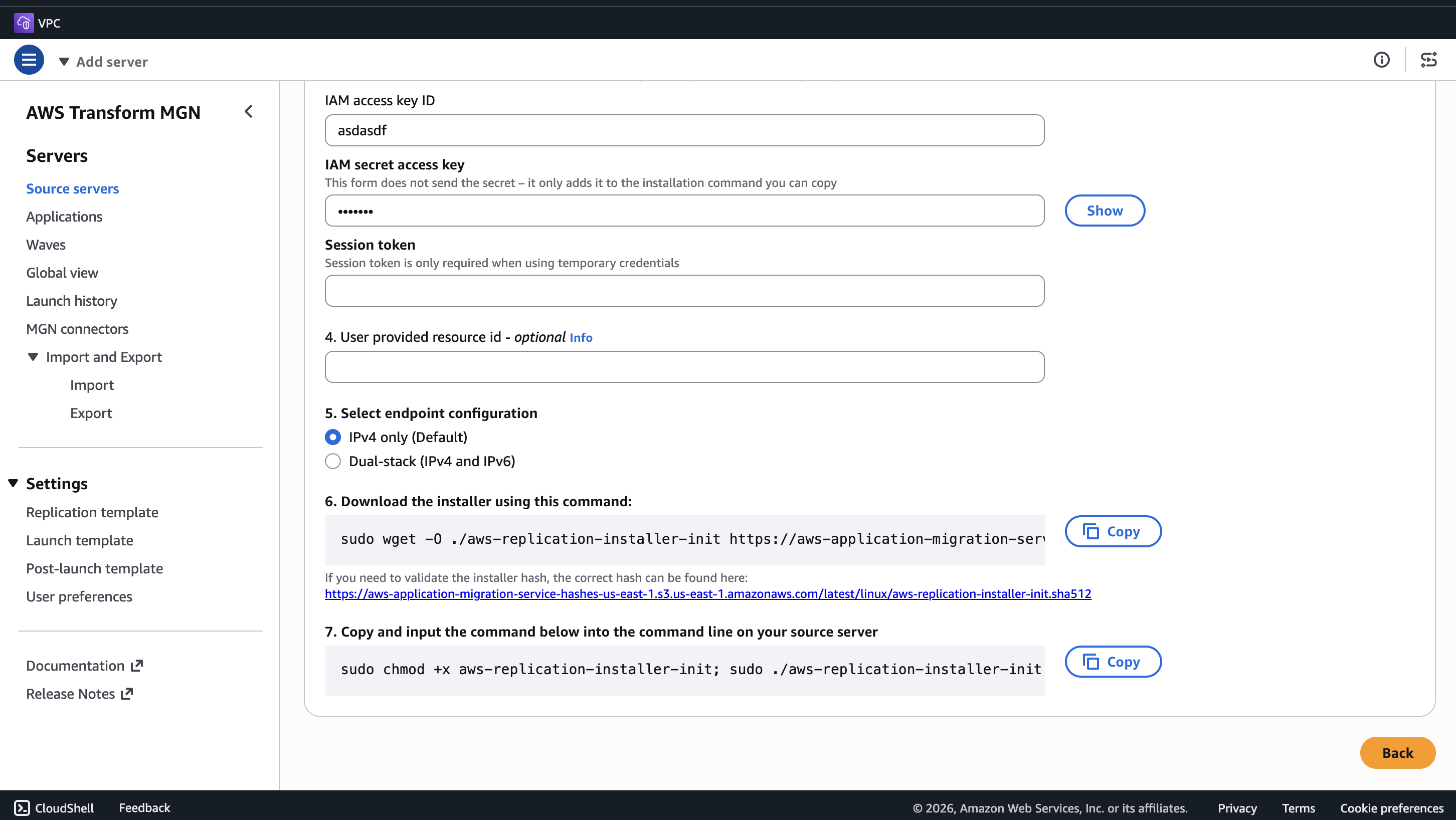Viewport: 1456px width, 820px height.
Task: Open the Info link for resource id
Action: click(x=581, y=337)
